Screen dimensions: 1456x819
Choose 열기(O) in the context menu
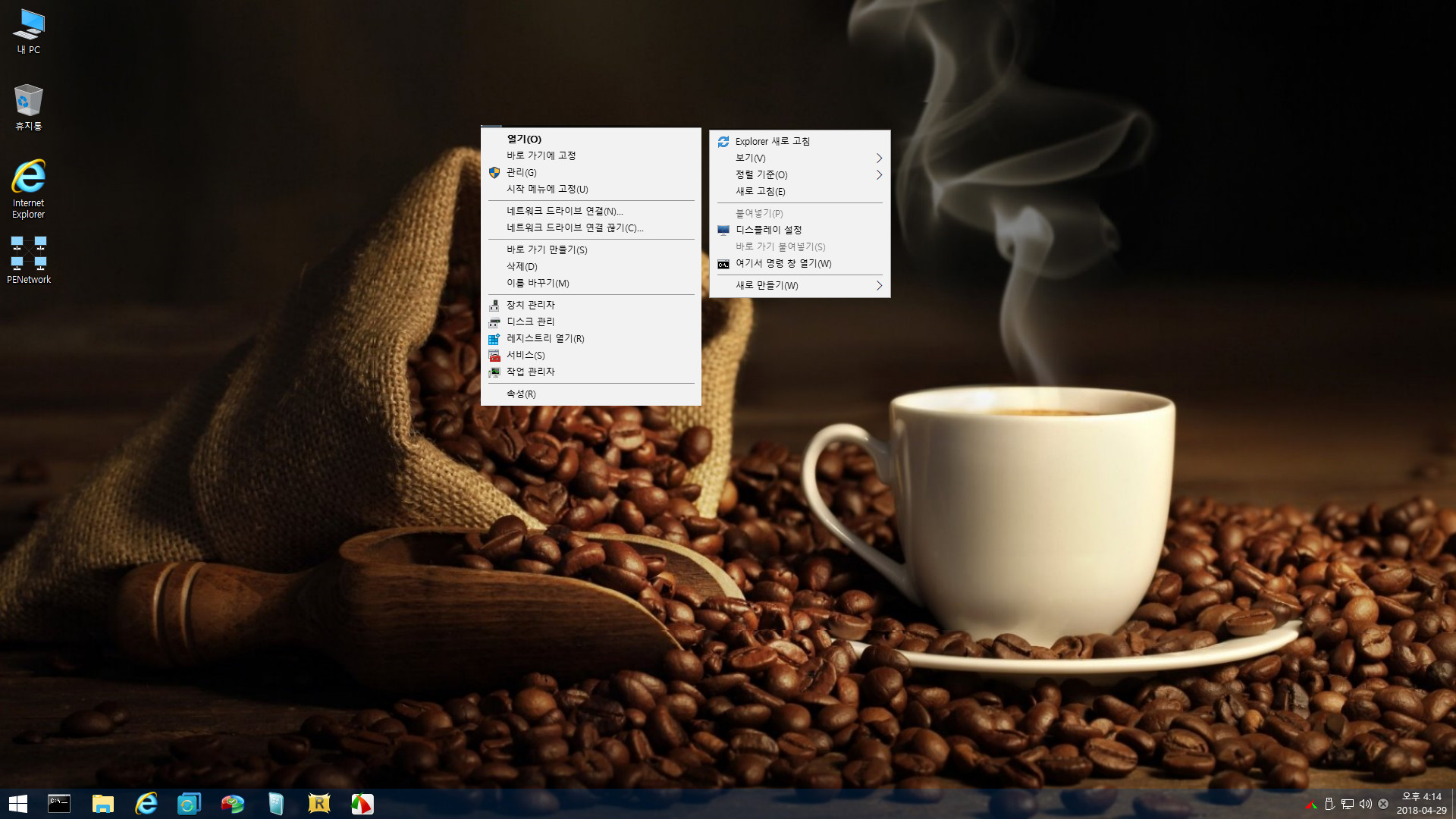click(591, 139)
